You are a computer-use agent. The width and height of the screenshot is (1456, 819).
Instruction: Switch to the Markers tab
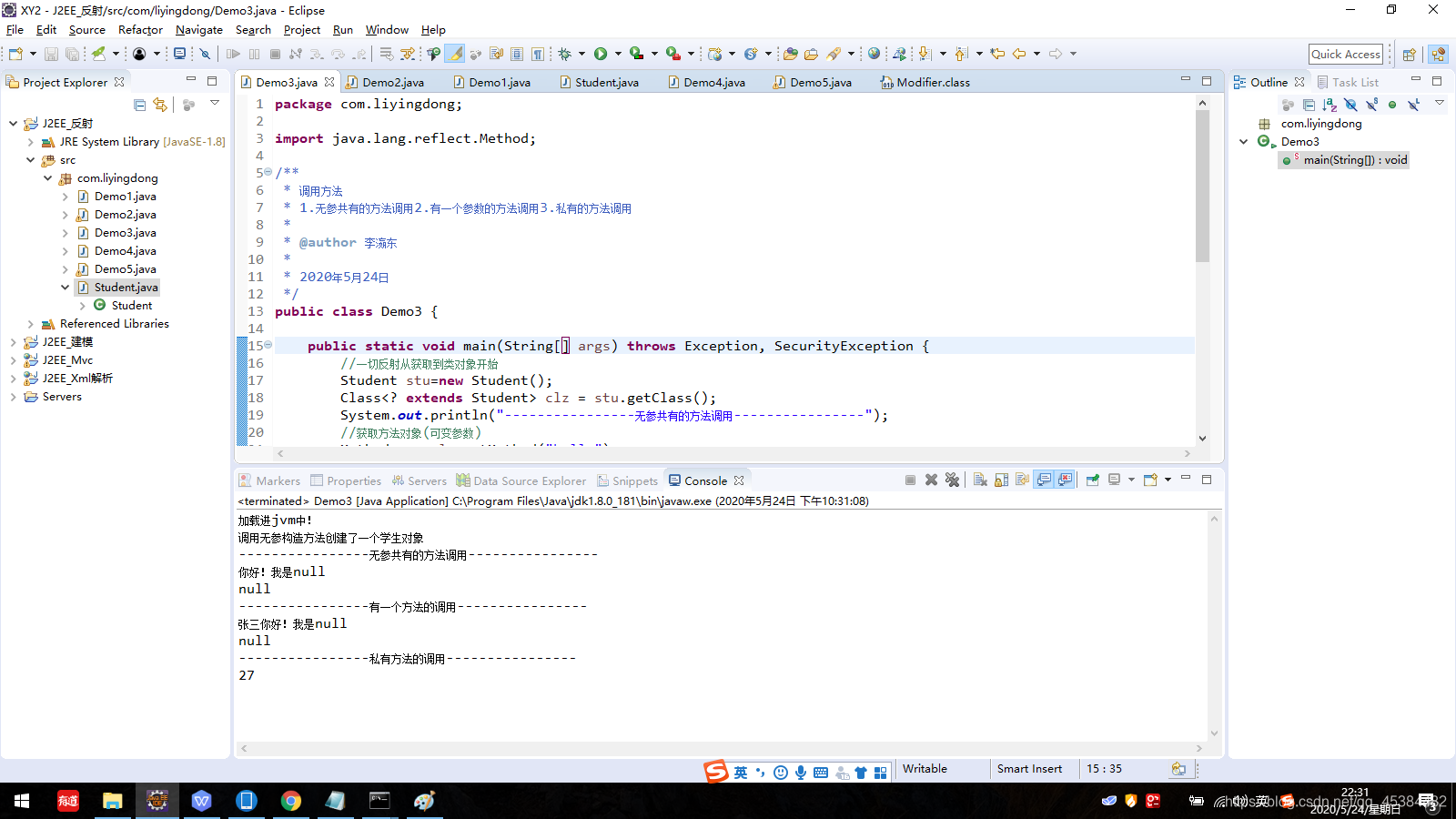[x=269, y=480]
